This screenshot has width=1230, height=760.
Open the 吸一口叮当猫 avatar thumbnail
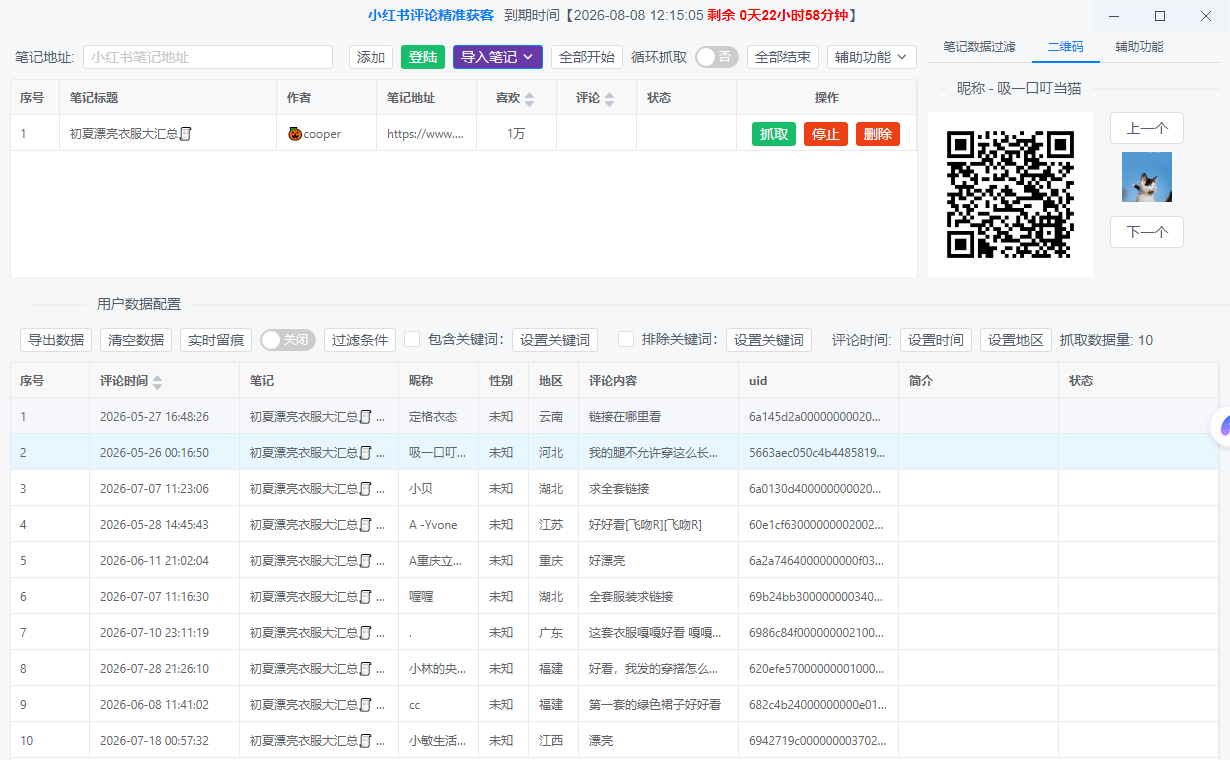click(x=1147, y=177)
